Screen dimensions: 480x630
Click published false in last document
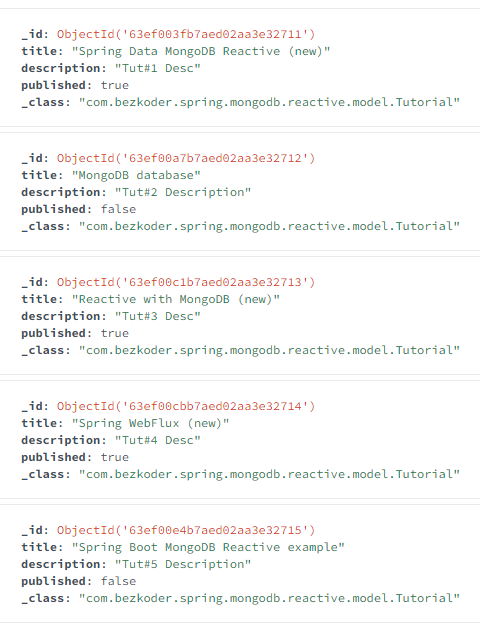pyautogui.click(x=118, y=581)
